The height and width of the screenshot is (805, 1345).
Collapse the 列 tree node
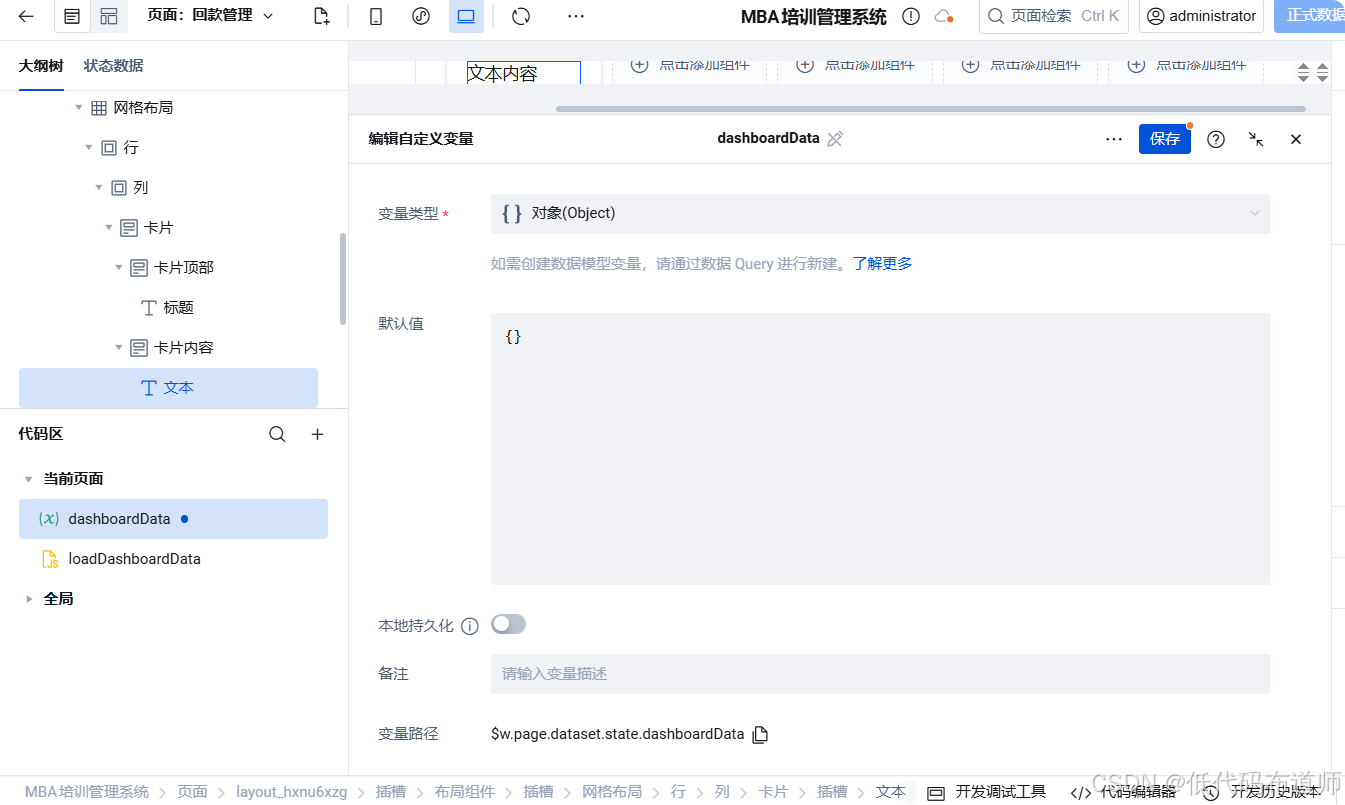click(x=99, y=187)
